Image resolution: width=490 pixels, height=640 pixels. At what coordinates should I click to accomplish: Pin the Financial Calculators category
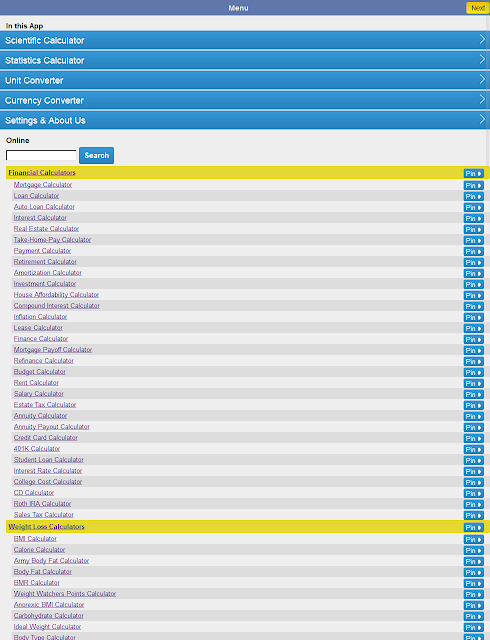click(474, 173)
